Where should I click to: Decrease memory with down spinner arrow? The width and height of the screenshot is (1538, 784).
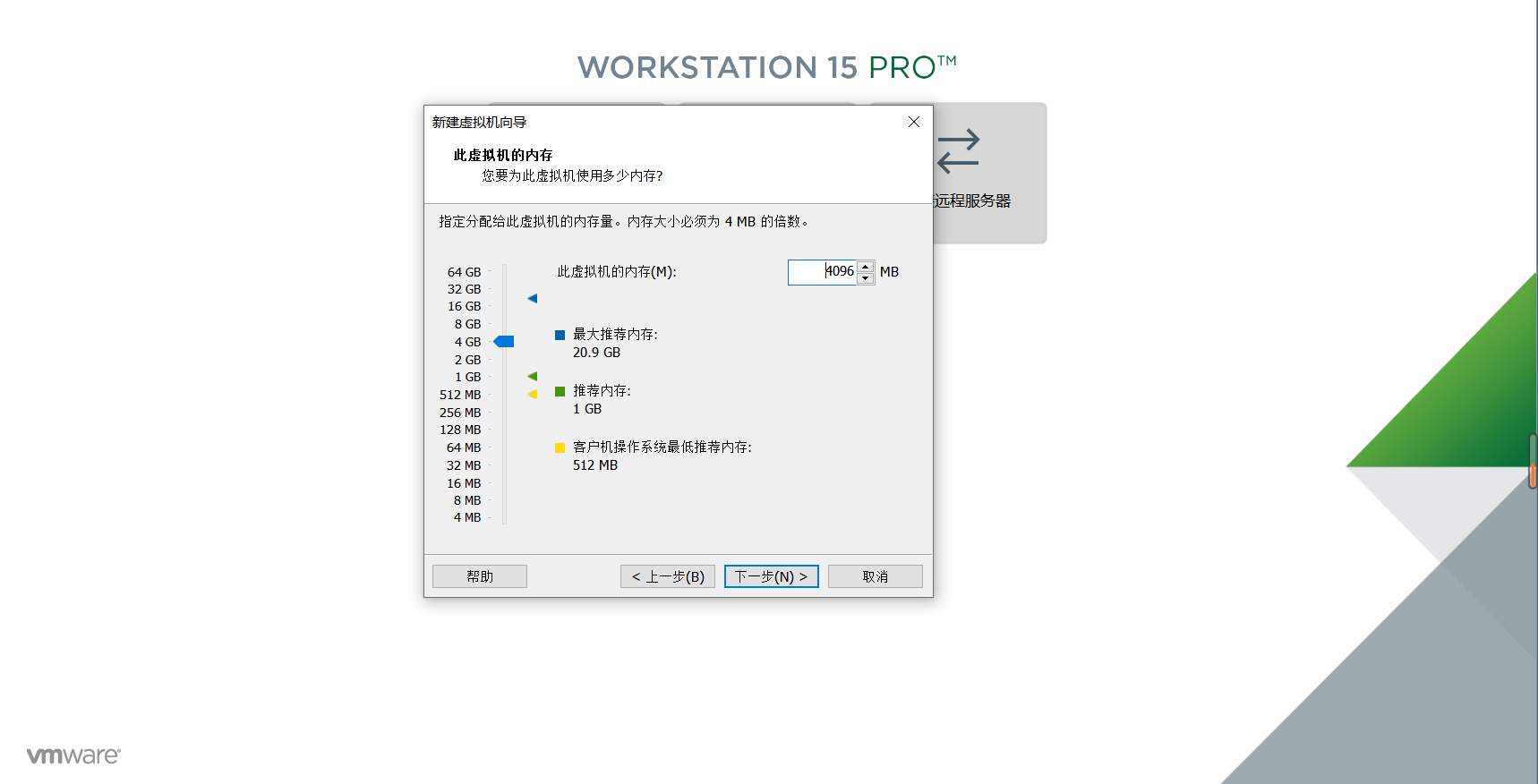(866, 278)
